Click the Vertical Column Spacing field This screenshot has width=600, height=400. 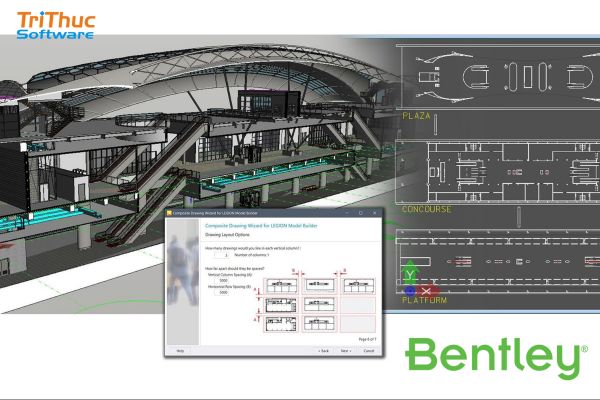[x=222, y=281]
